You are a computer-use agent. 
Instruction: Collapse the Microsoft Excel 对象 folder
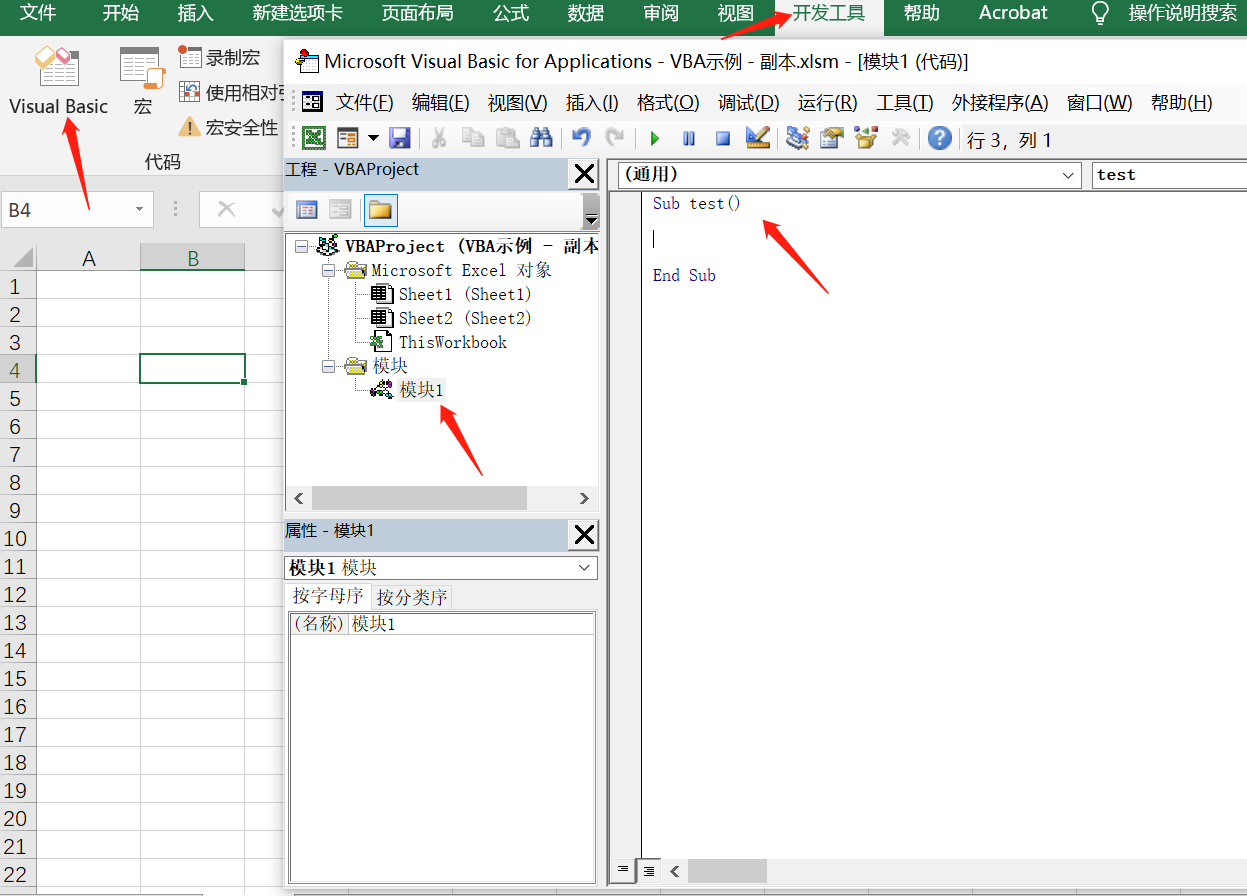(x=328, y=270)
